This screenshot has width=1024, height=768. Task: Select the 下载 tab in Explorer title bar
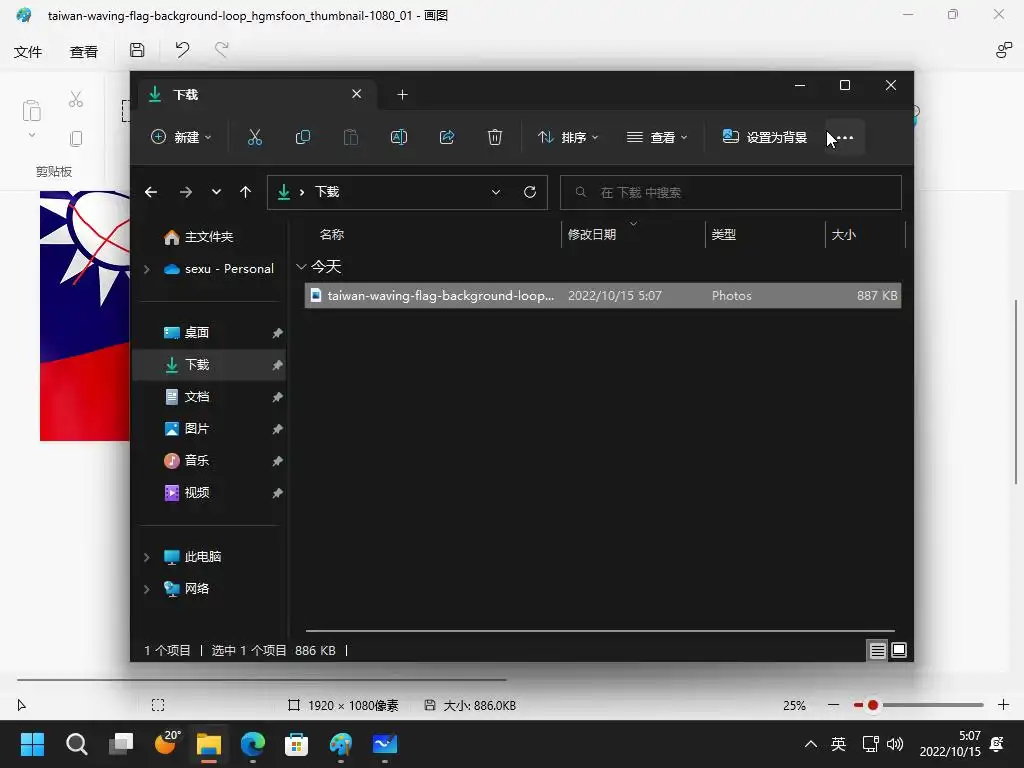pyautogui.click(x=257, y=95)
